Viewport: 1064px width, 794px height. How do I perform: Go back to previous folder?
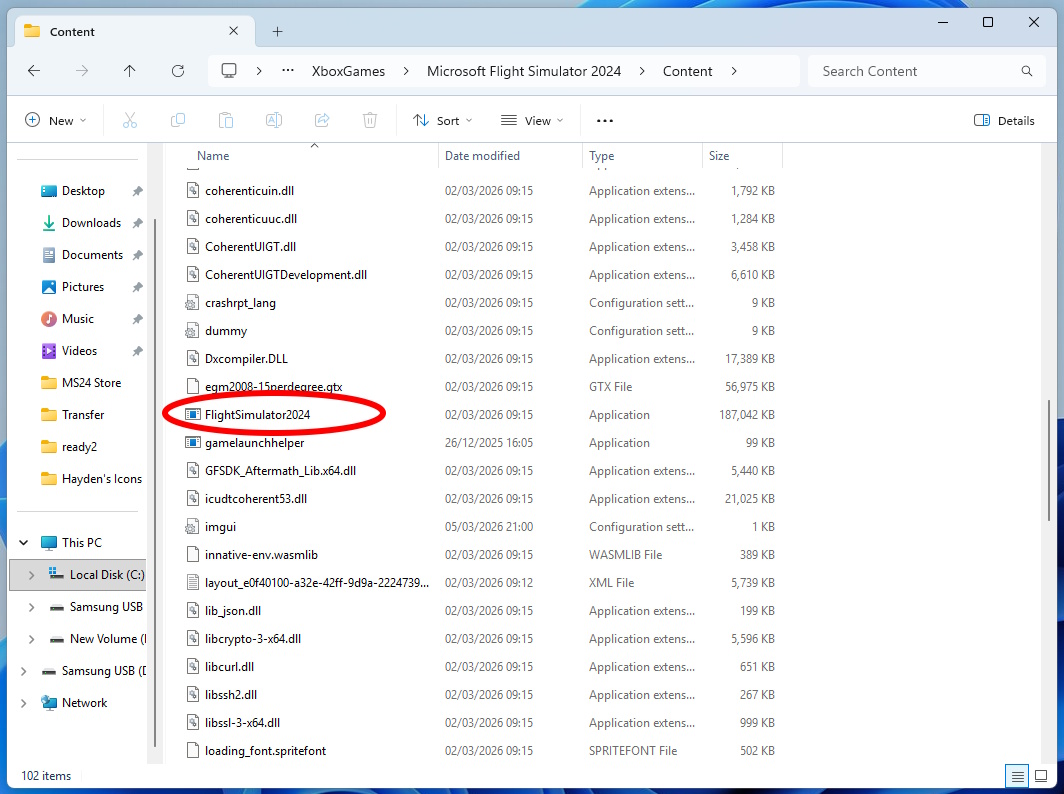point(34,71)
